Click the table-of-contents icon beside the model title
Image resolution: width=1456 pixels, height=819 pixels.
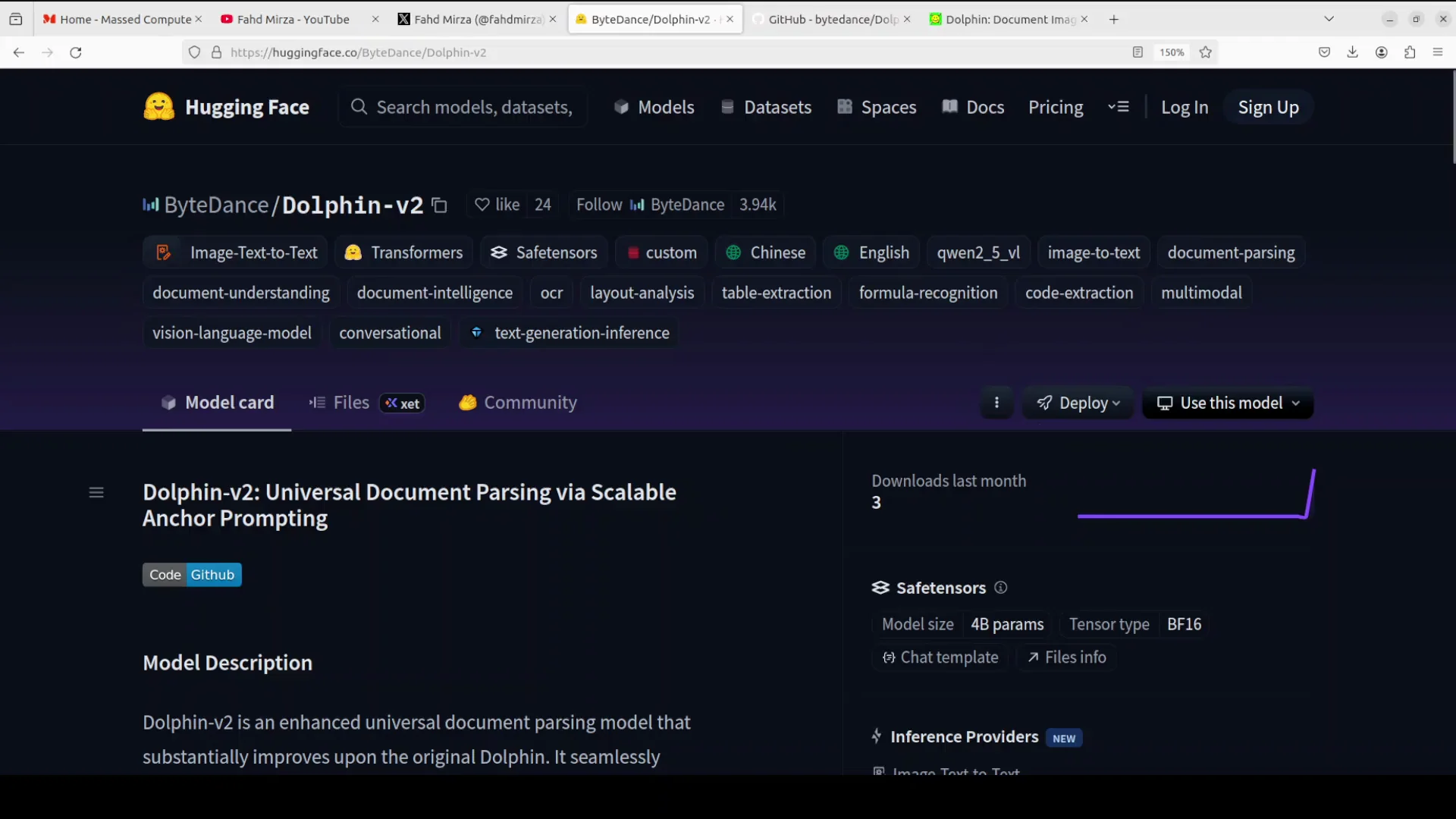(x=96, y=492)
